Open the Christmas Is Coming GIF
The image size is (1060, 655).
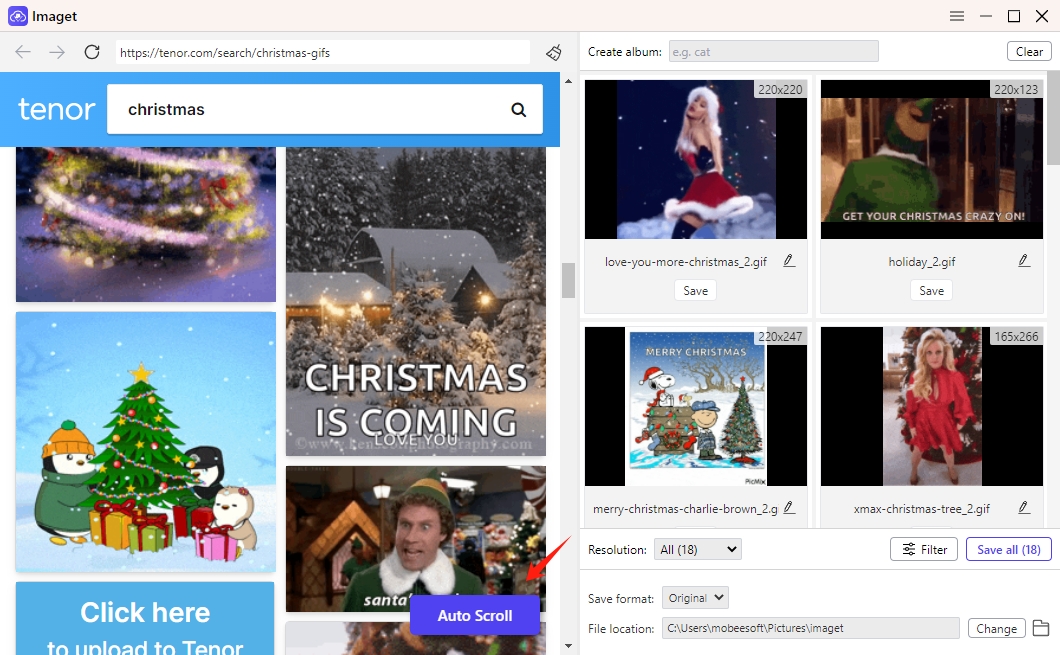click(x=416, y=301)
